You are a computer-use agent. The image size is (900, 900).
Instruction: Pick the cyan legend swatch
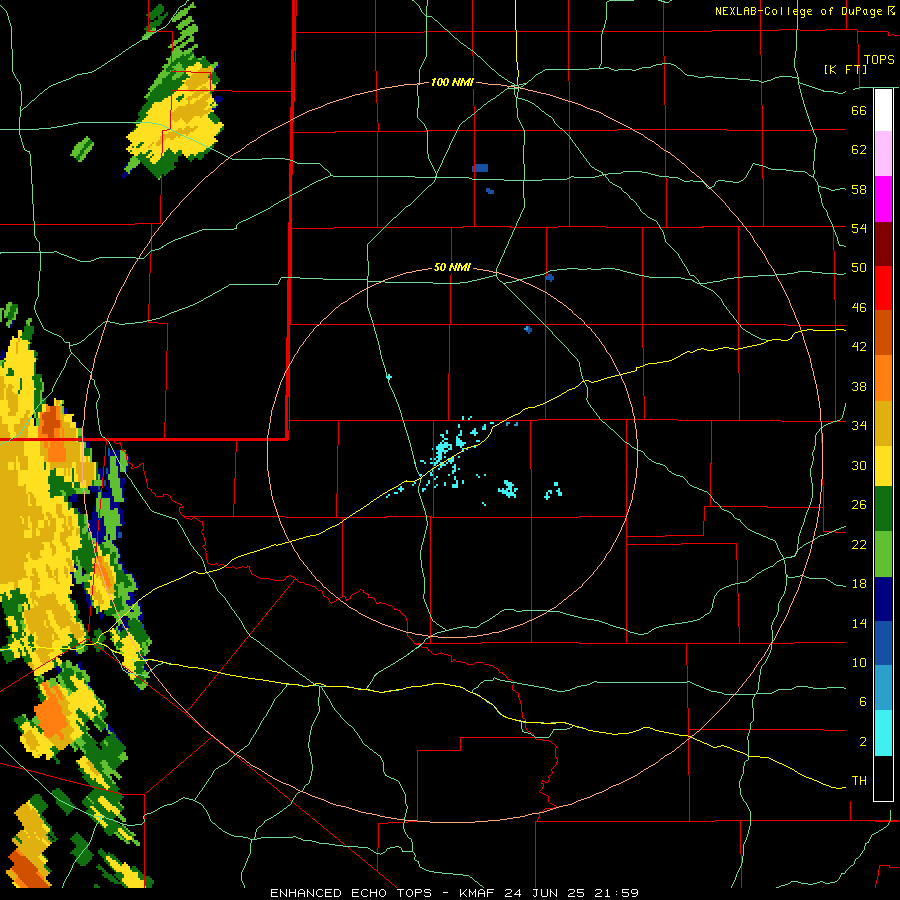point(883,733)
